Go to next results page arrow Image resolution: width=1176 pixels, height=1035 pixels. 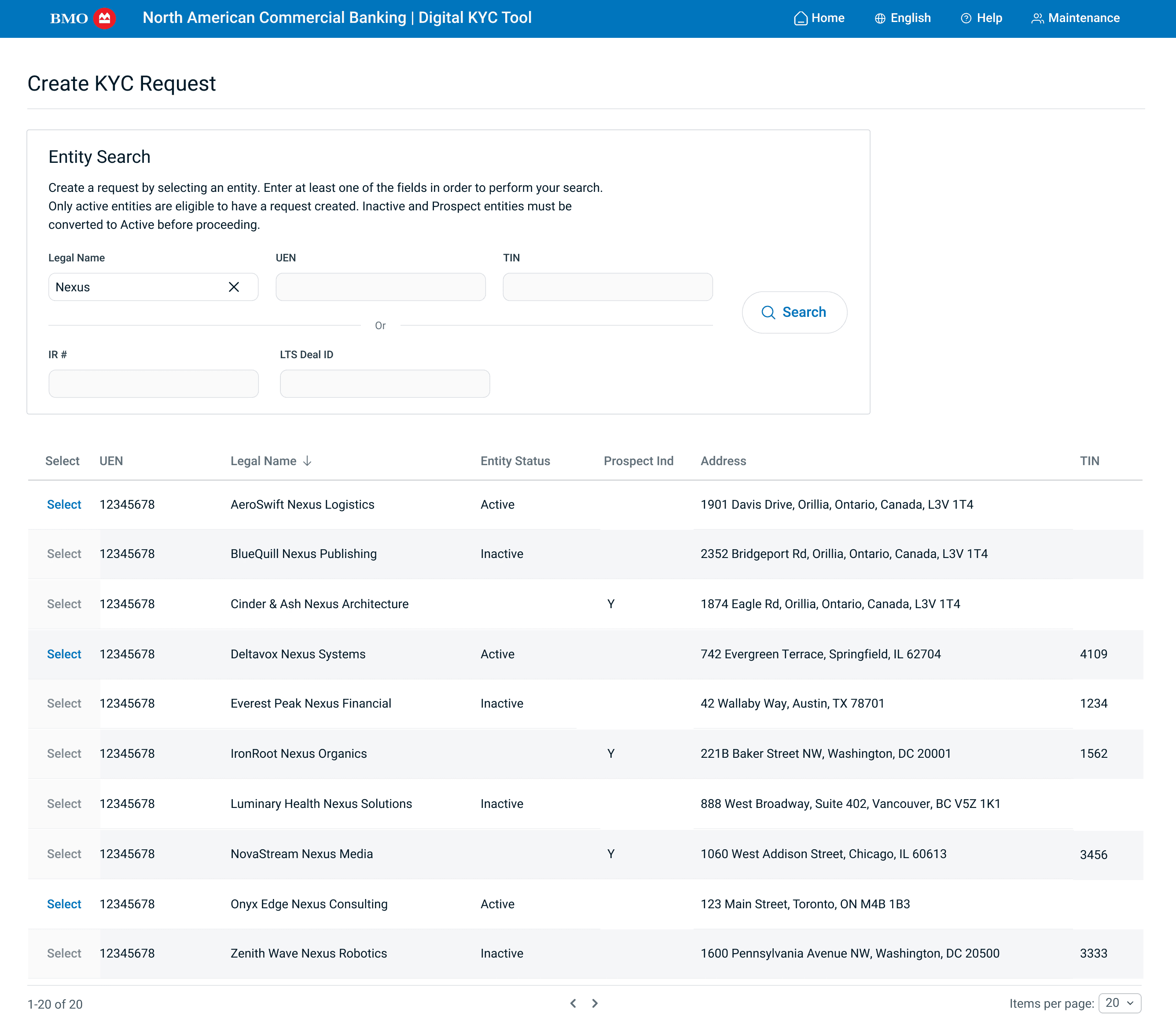pos(595,1003)
